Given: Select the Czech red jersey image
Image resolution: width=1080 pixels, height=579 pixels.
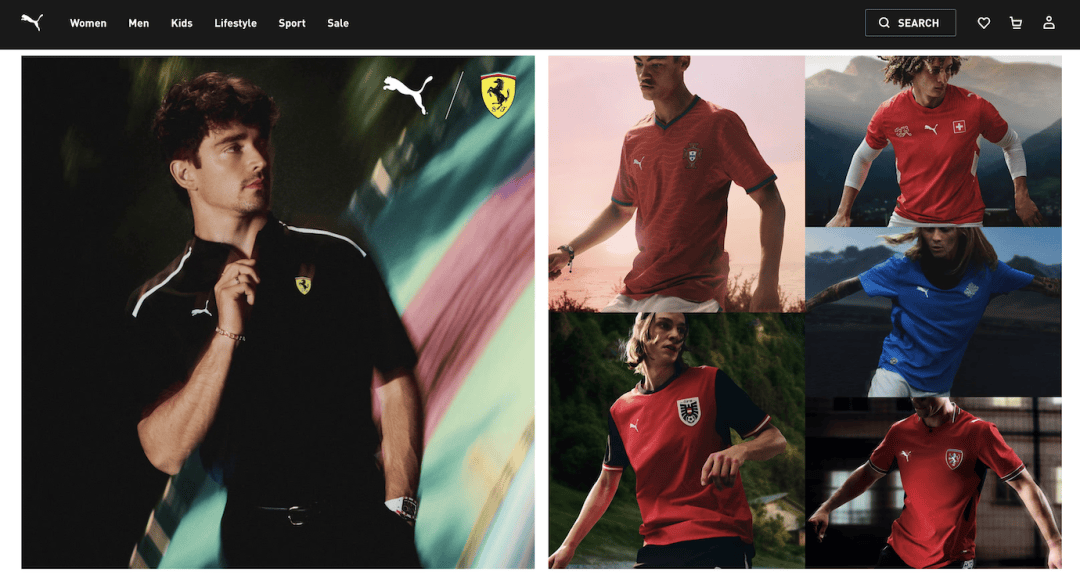Looking at the screenshot, I should click(933, 483).
